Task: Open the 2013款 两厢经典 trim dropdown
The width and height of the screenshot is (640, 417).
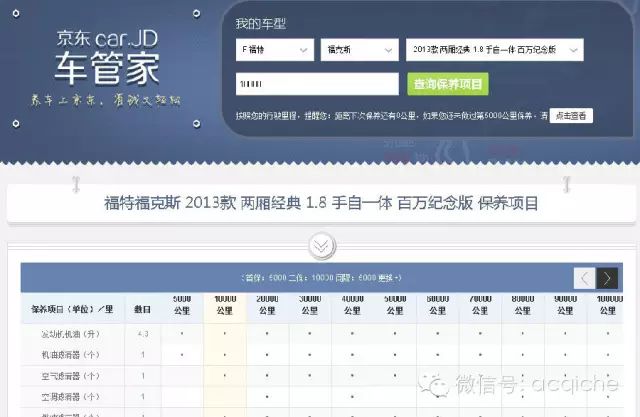Action: 495,50
